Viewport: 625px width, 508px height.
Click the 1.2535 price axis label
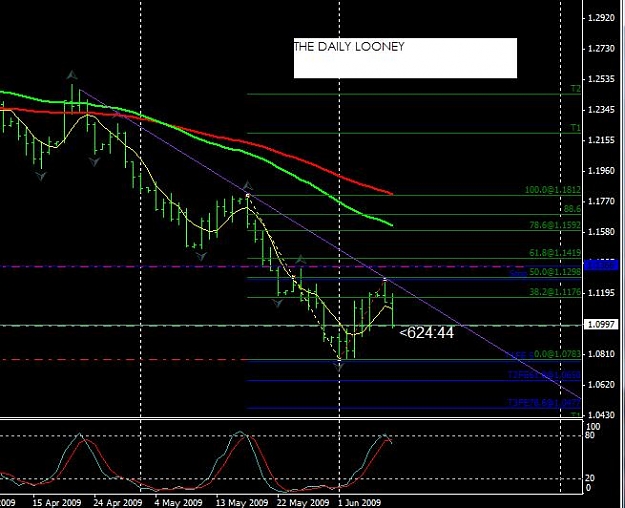pyautogui.click(x=601, y=79)
